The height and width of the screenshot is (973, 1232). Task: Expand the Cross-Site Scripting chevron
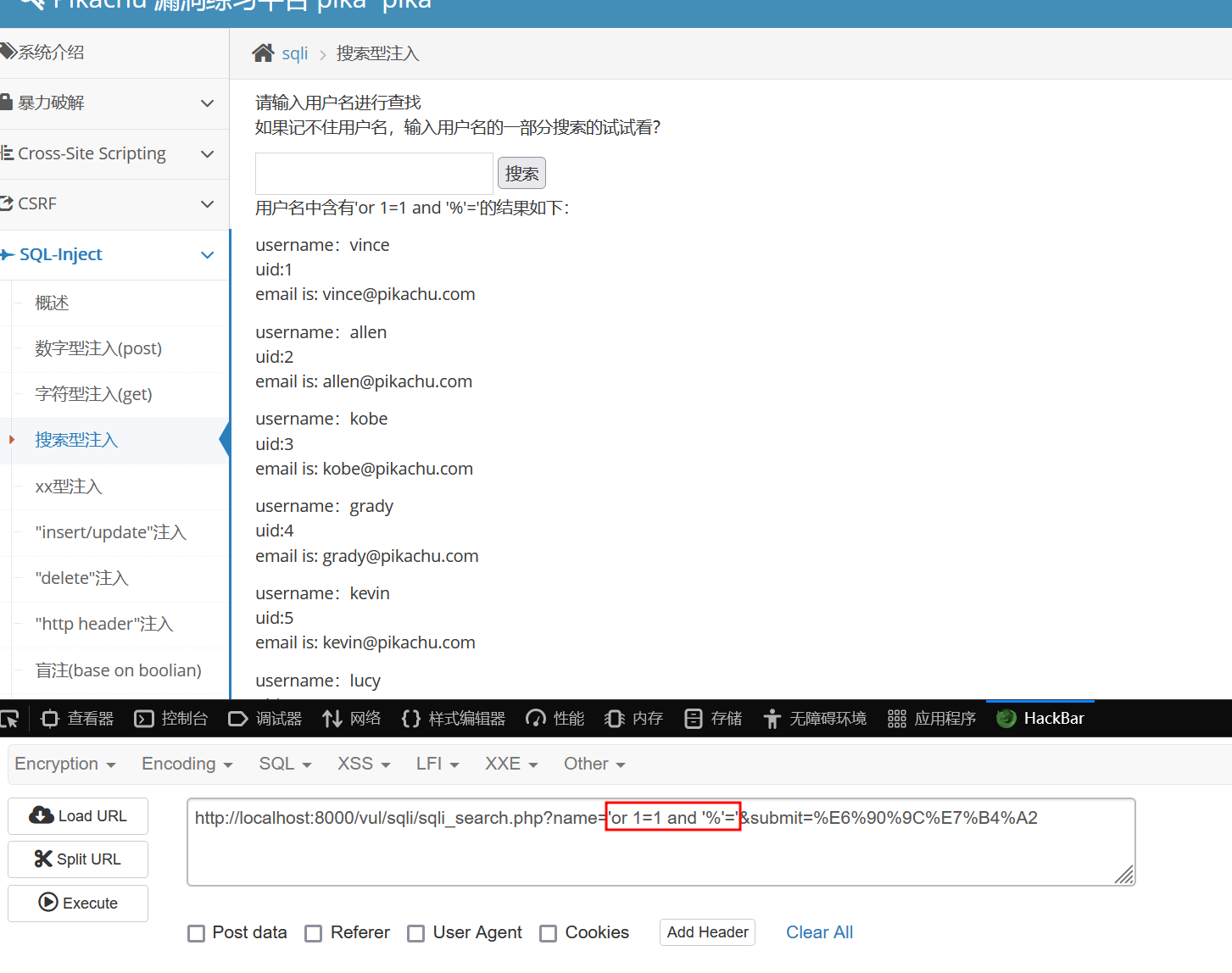(x=207, y=154)
